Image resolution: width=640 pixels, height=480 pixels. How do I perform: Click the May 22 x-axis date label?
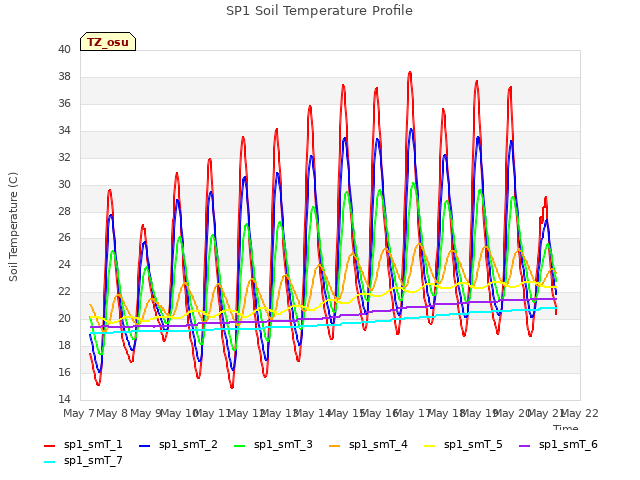click(580, 413)
